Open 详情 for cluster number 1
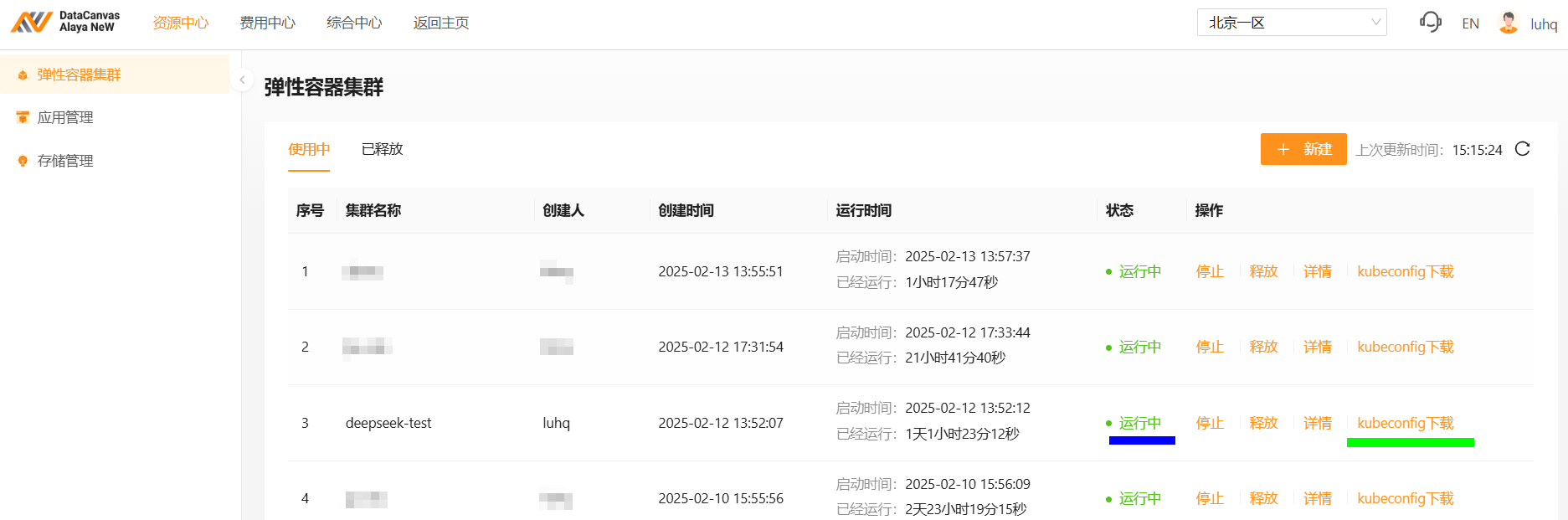 click(1318, 271)
